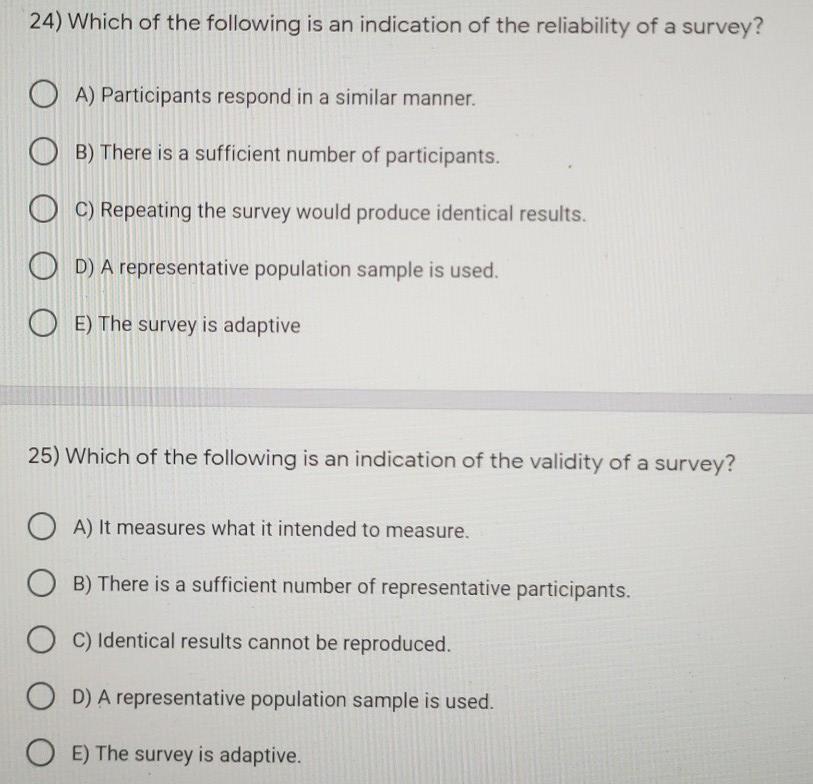Click 'It measures what it intended to measure'
Viewport: 813px width, 784px height.
pos(271,529)
